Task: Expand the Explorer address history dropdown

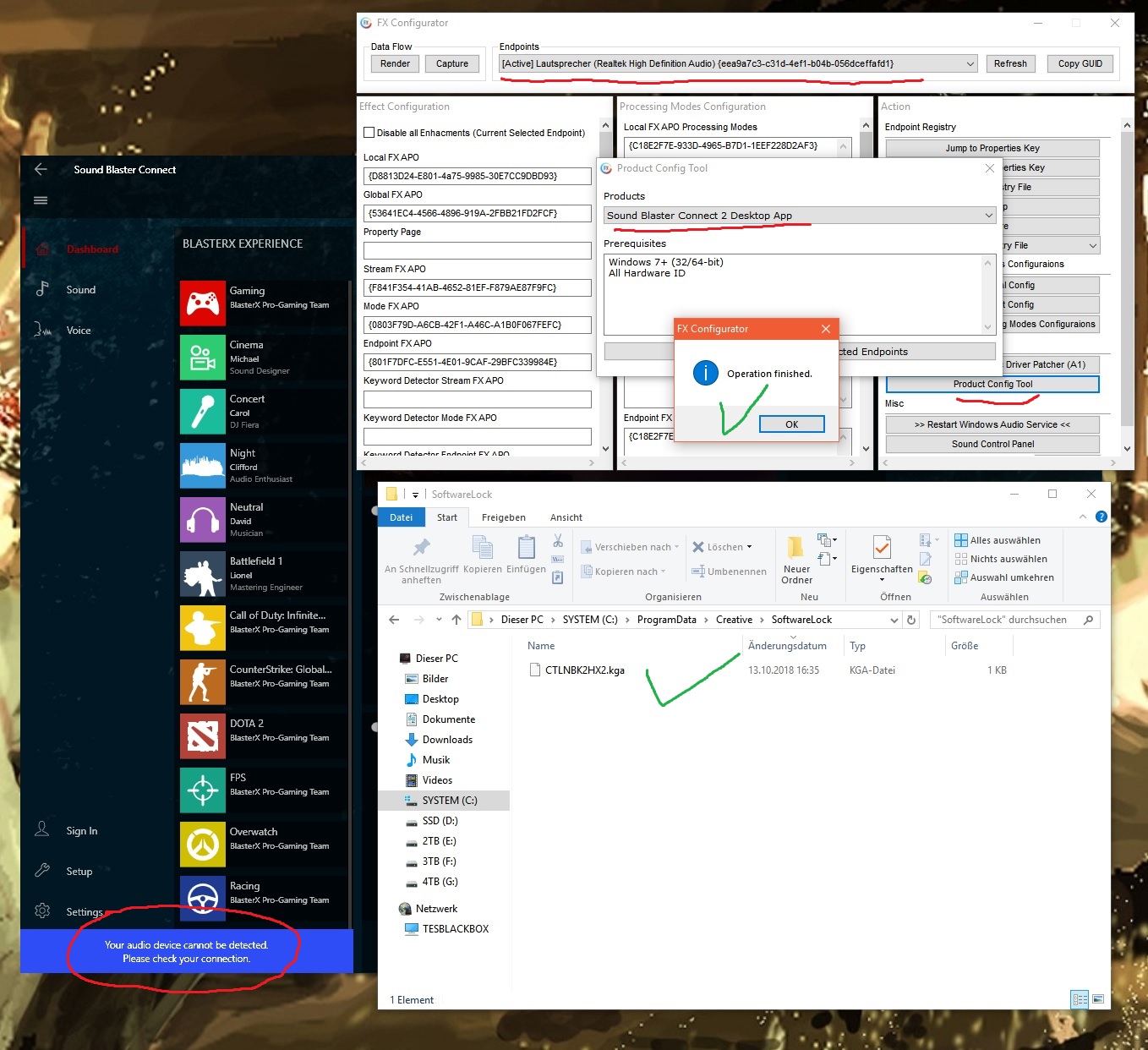Action: pos(894,620)
